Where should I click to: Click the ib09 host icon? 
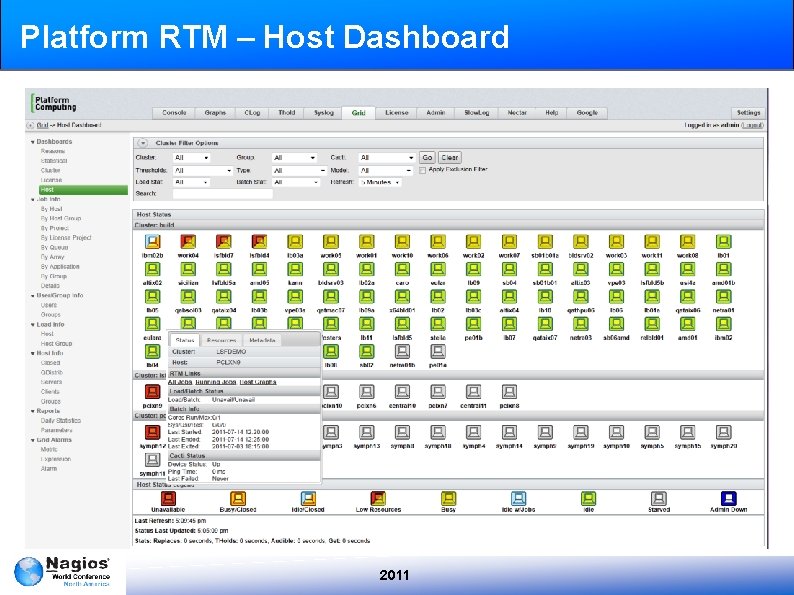click(x=473, y=269)
